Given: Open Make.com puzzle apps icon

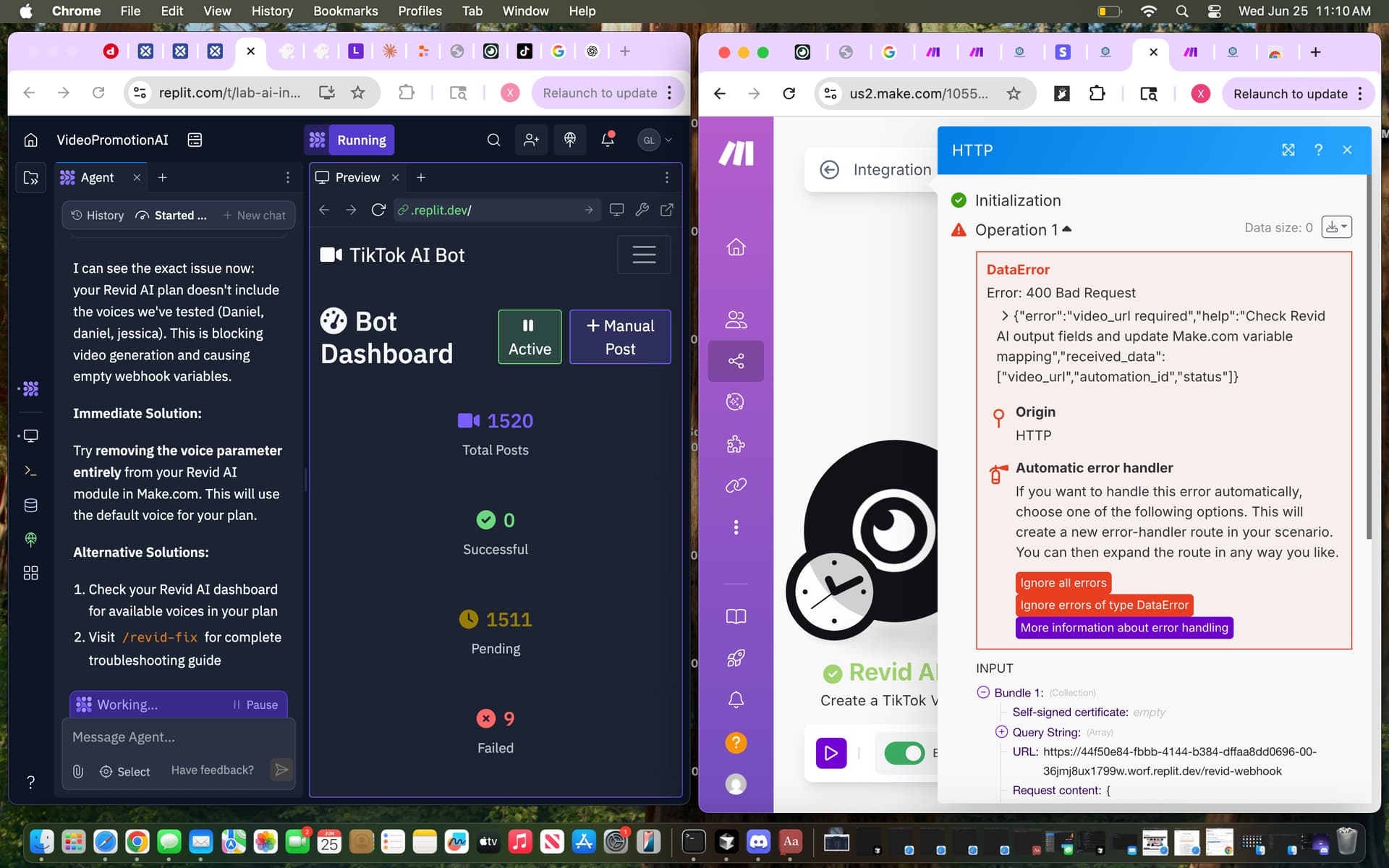Looking at the screenshot, I should click(x=736, y=444).
